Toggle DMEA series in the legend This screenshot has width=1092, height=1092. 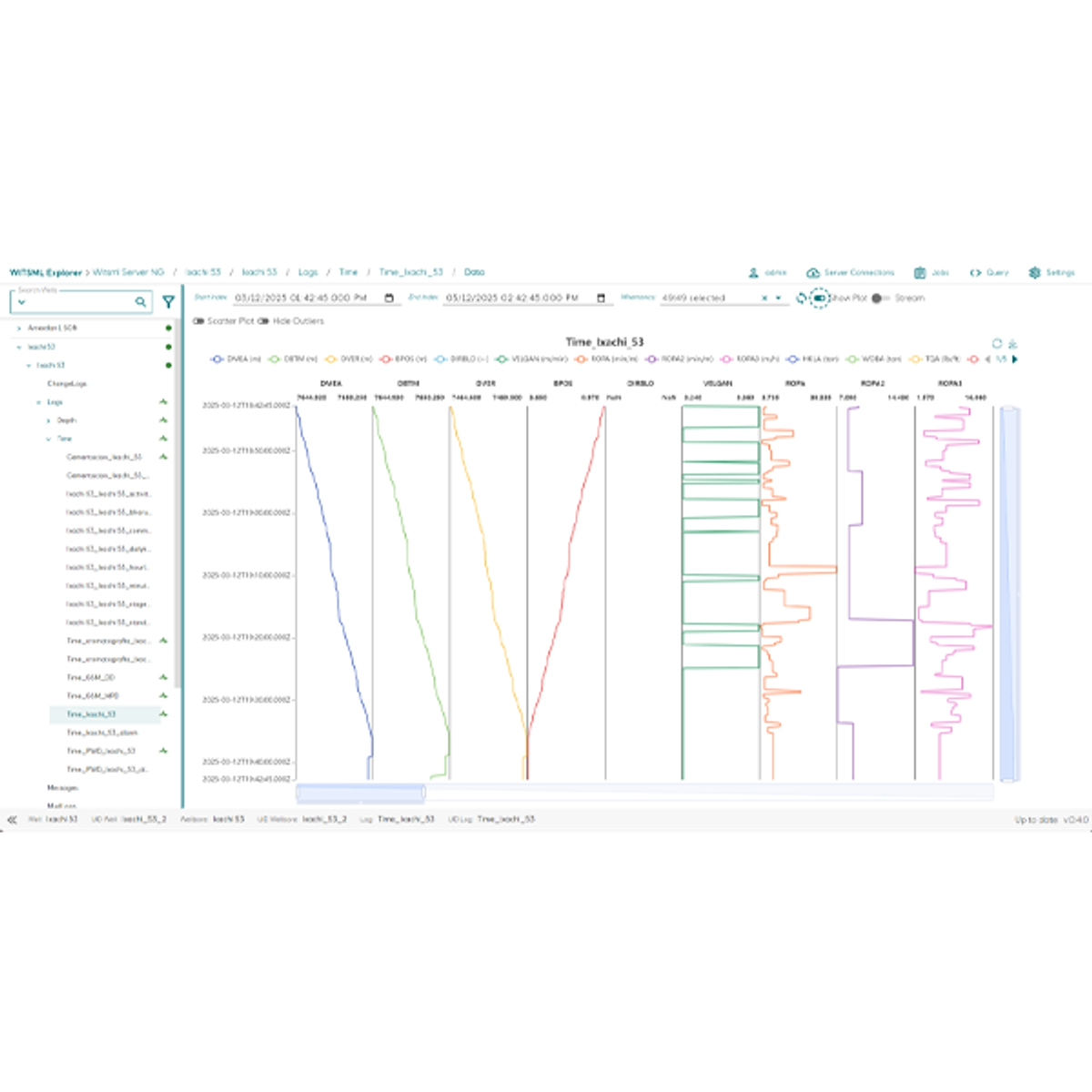pos(236,359)
